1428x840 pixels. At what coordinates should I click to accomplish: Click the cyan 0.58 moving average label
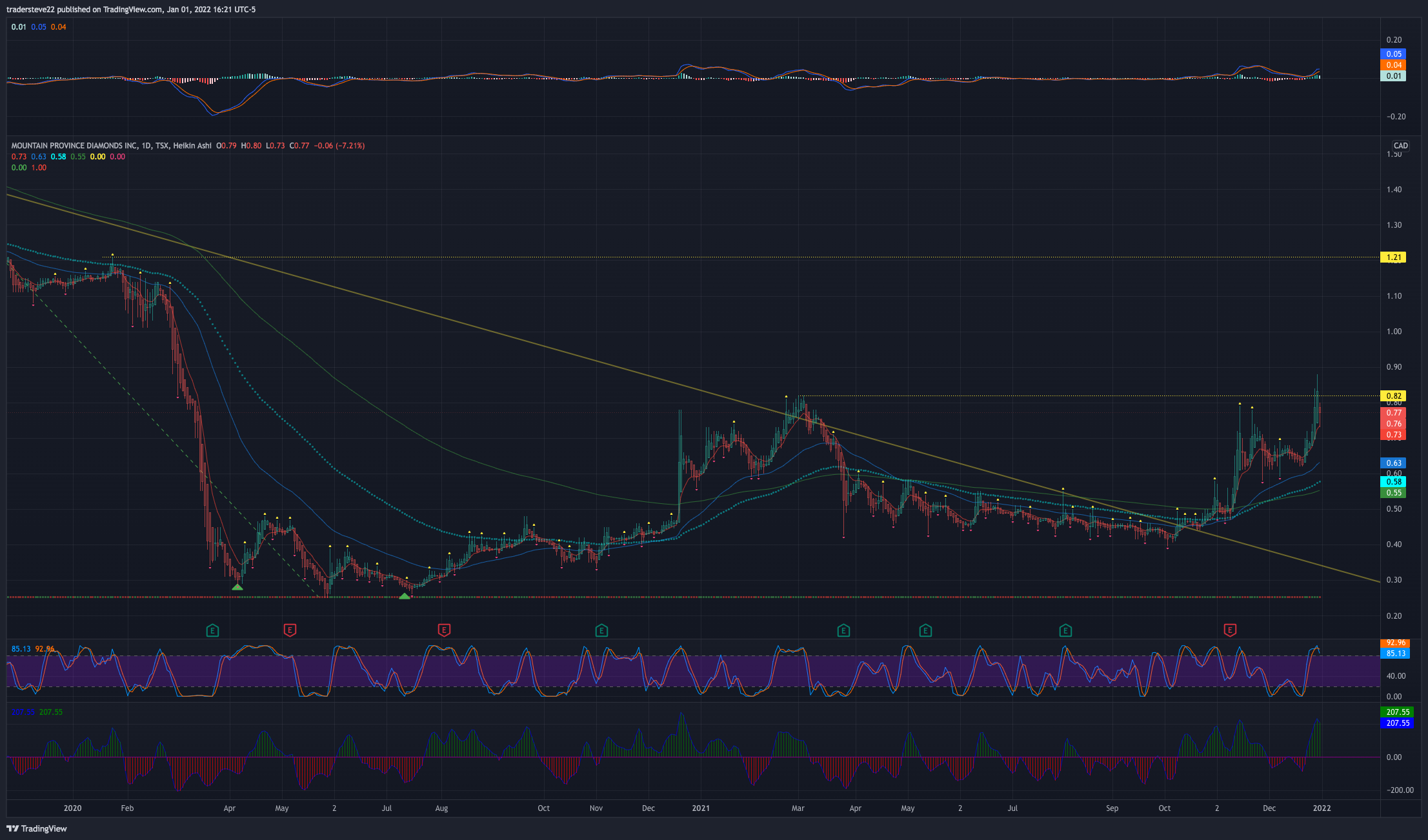1393,482
